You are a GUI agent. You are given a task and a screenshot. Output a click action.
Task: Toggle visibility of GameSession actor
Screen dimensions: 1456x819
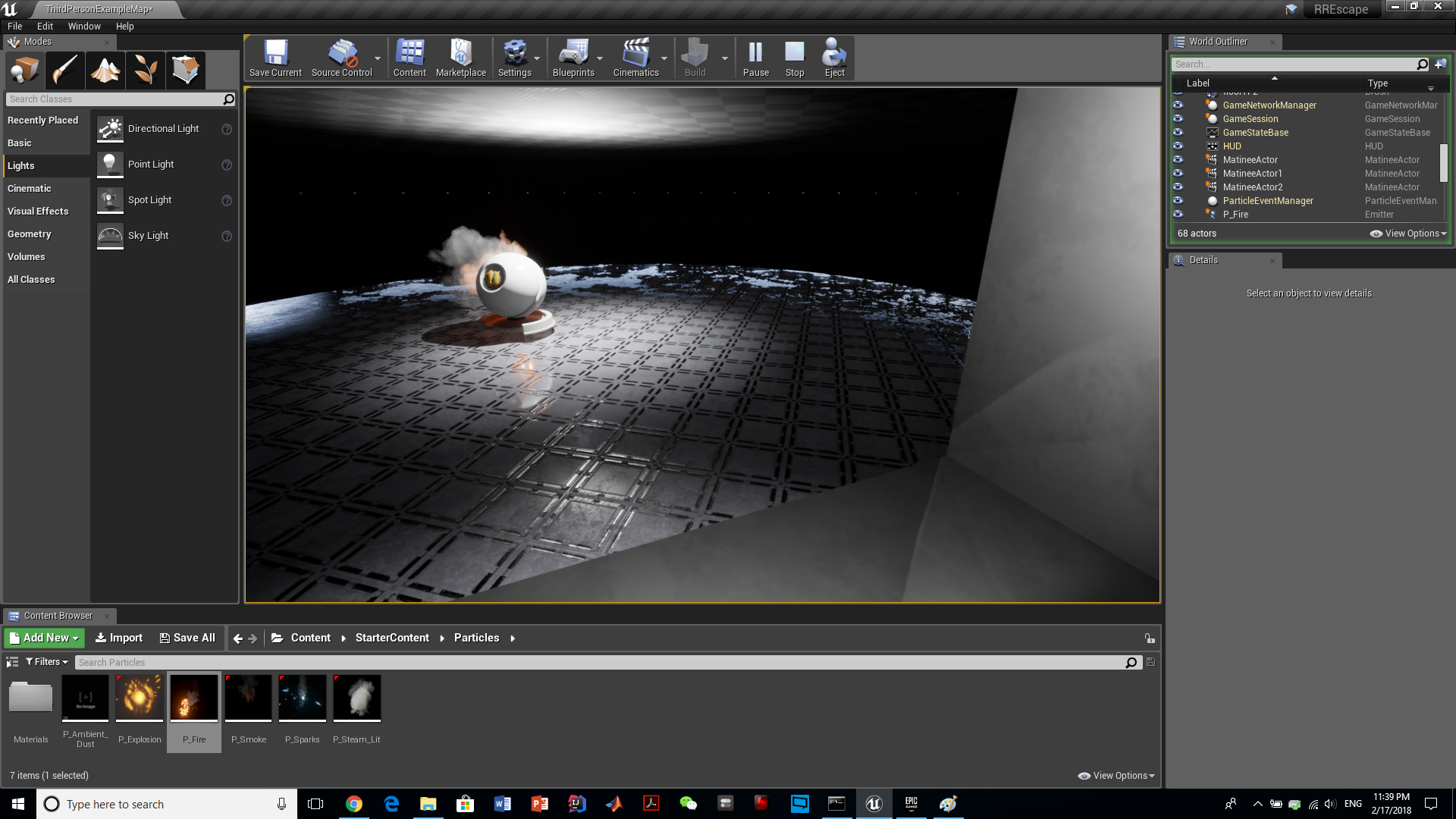click(x=1178, y=119)
